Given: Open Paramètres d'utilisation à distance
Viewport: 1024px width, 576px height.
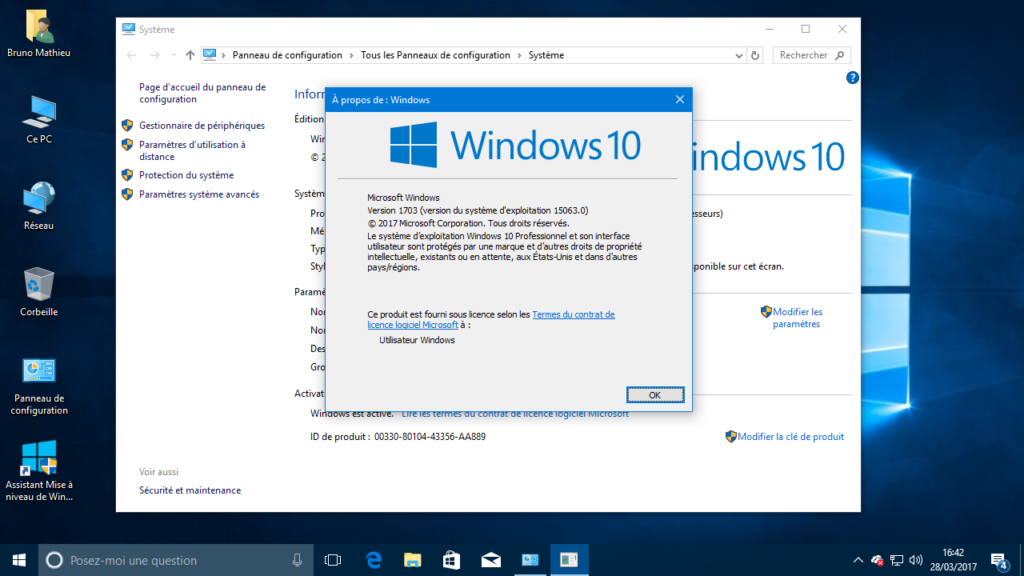Looking at the screenshot, I should click(192, 151).
